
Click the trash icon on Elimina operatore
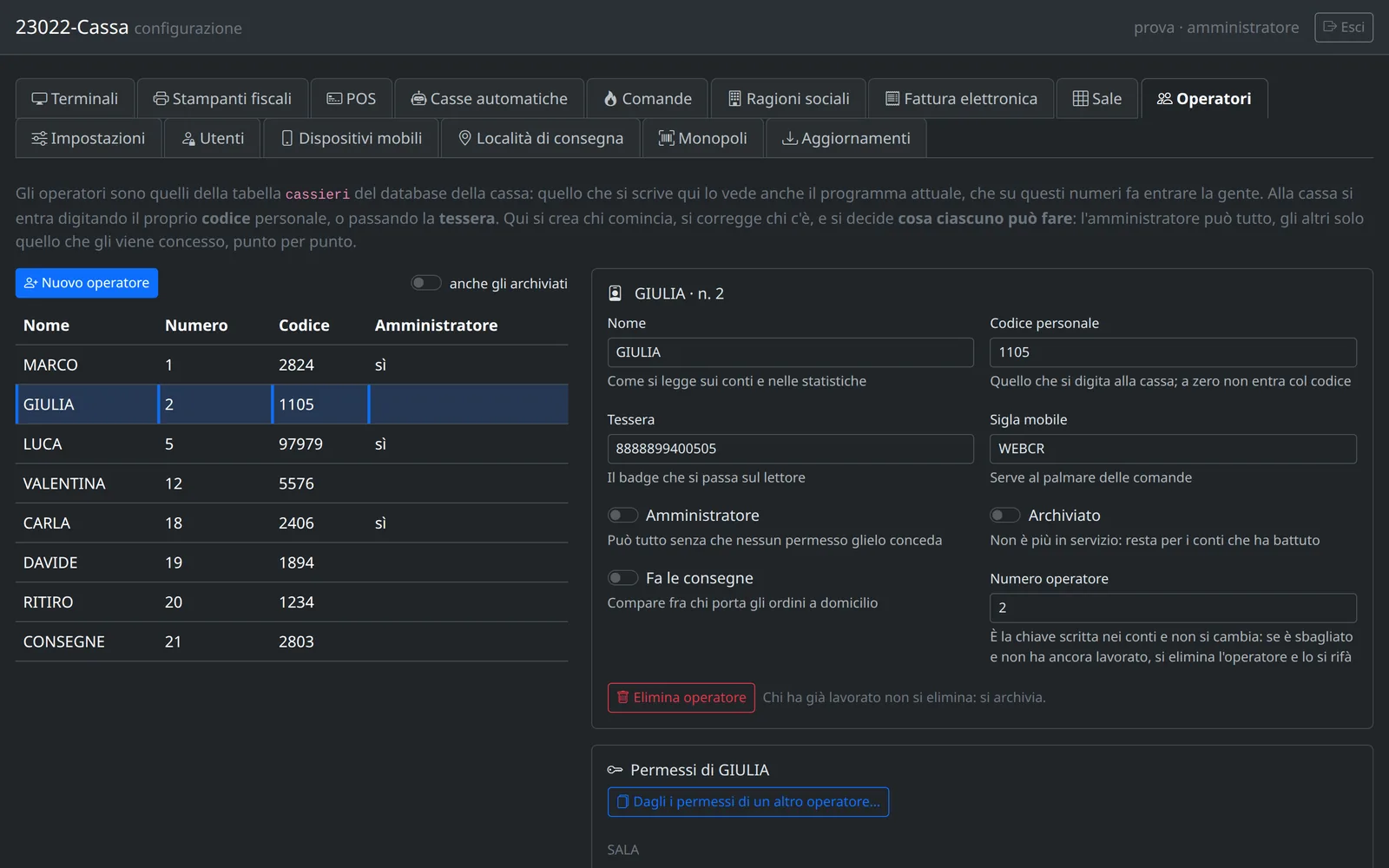(x=622, y=697)
